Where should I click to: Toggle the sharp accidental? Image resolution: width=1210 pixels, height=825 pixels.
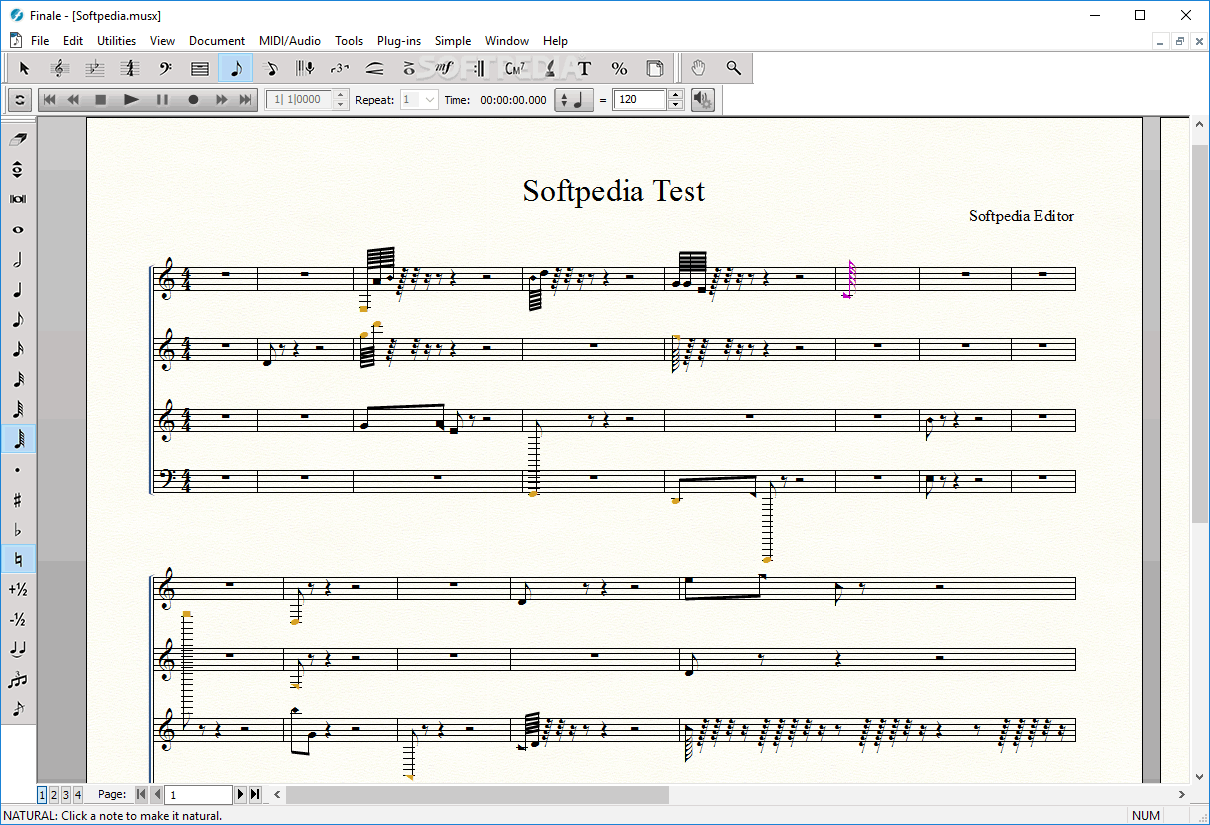click(18, 499)
